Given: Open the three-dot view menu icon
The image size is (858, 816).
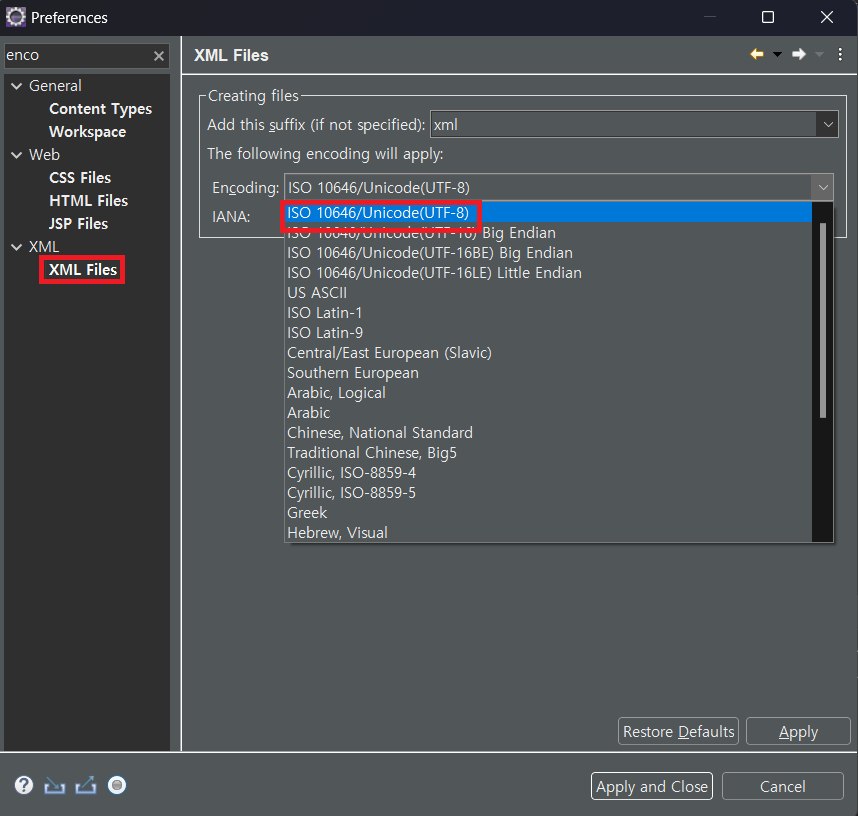Looking at the screenshot, I should tap(840, 54).
